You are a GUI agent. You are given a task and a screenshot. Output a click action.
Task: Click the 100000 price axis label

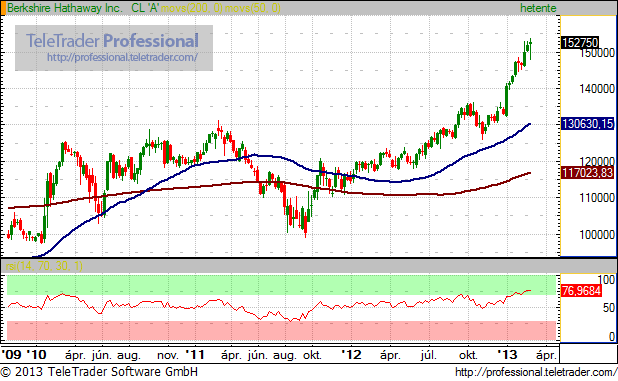(597, 235)
